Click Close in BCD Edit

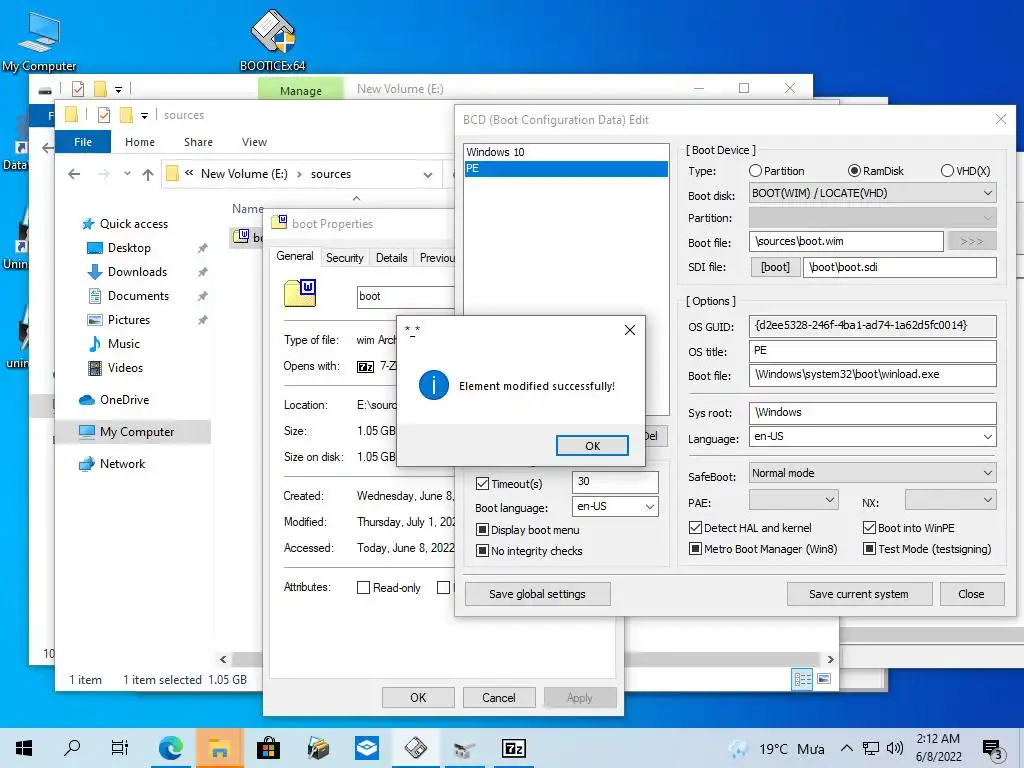click(971, 594)
